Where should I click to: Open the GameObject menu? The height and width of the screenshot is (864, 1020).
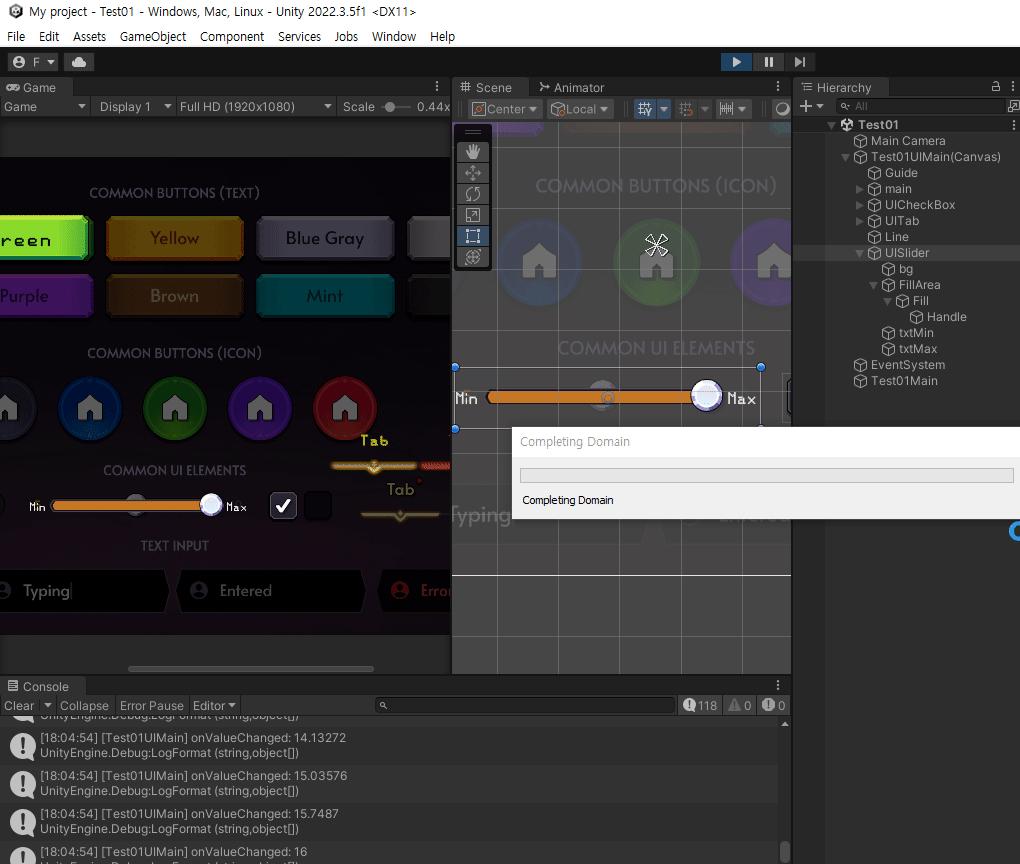click(x=153, y=36)
